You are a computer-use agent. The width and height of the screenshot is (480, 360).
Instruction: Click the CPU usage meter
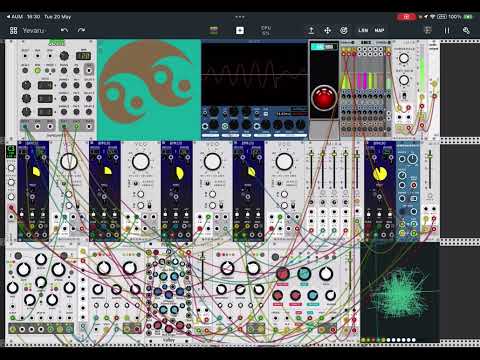tap(266, 30)
